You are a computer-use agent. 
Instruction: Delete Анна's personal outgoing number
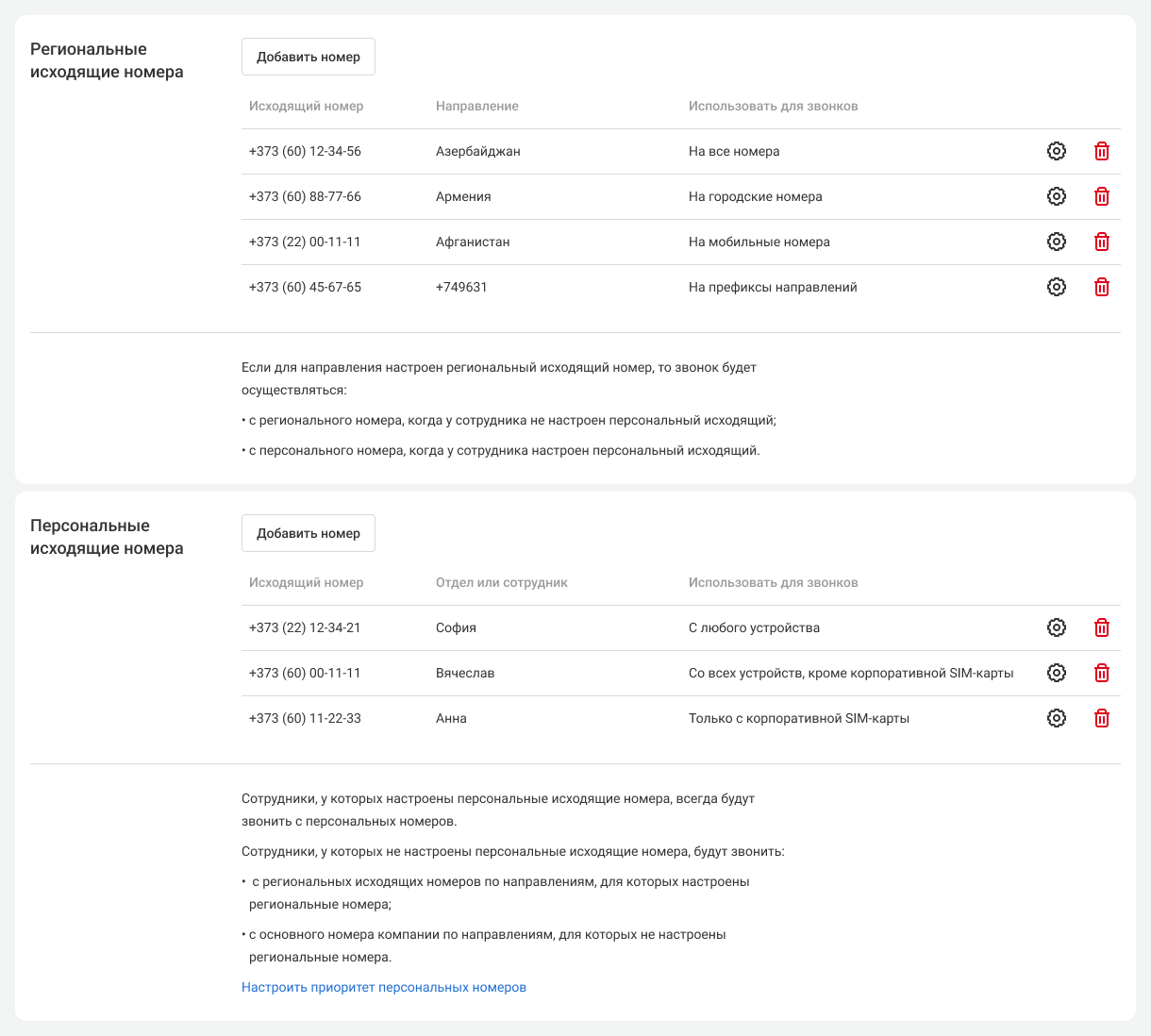tap(1101, 718)
